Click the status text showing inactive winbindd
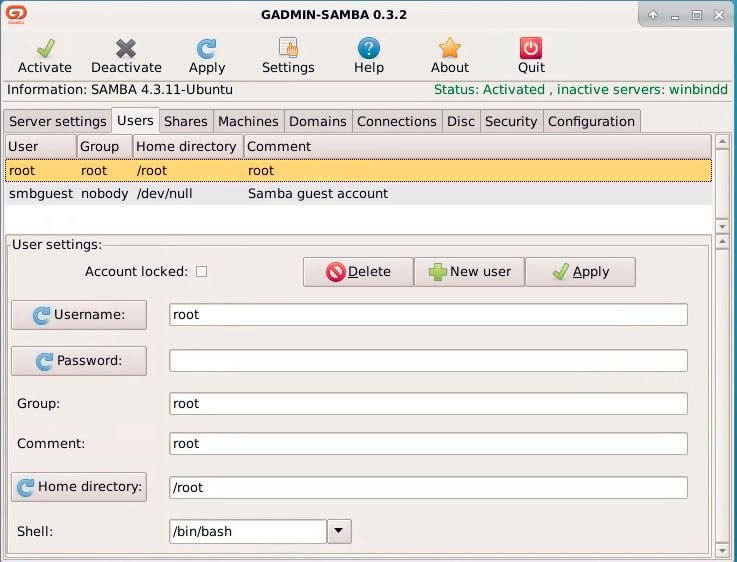 [x=580, y=89]
